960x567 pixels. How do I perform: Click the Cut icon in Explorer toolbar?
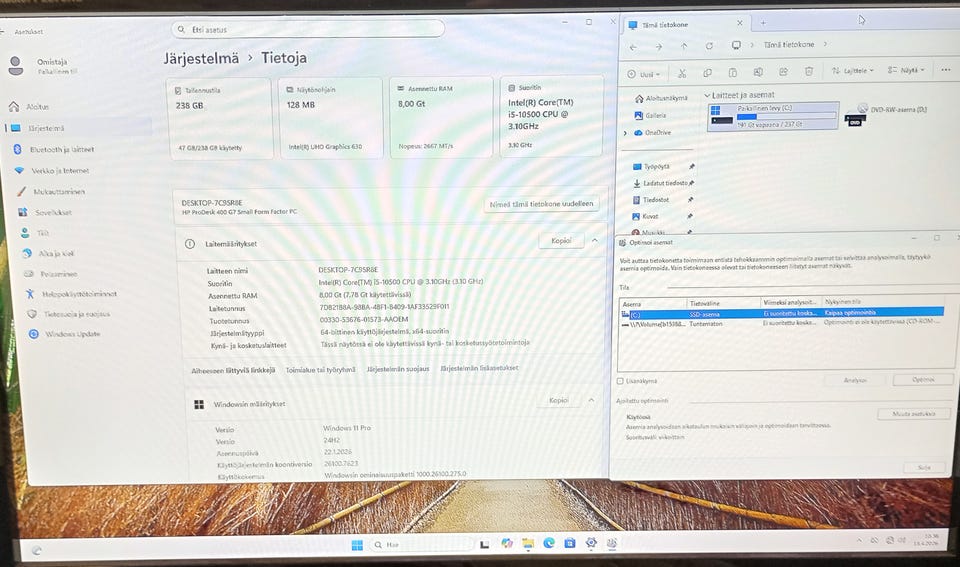[x=681, y=73]
